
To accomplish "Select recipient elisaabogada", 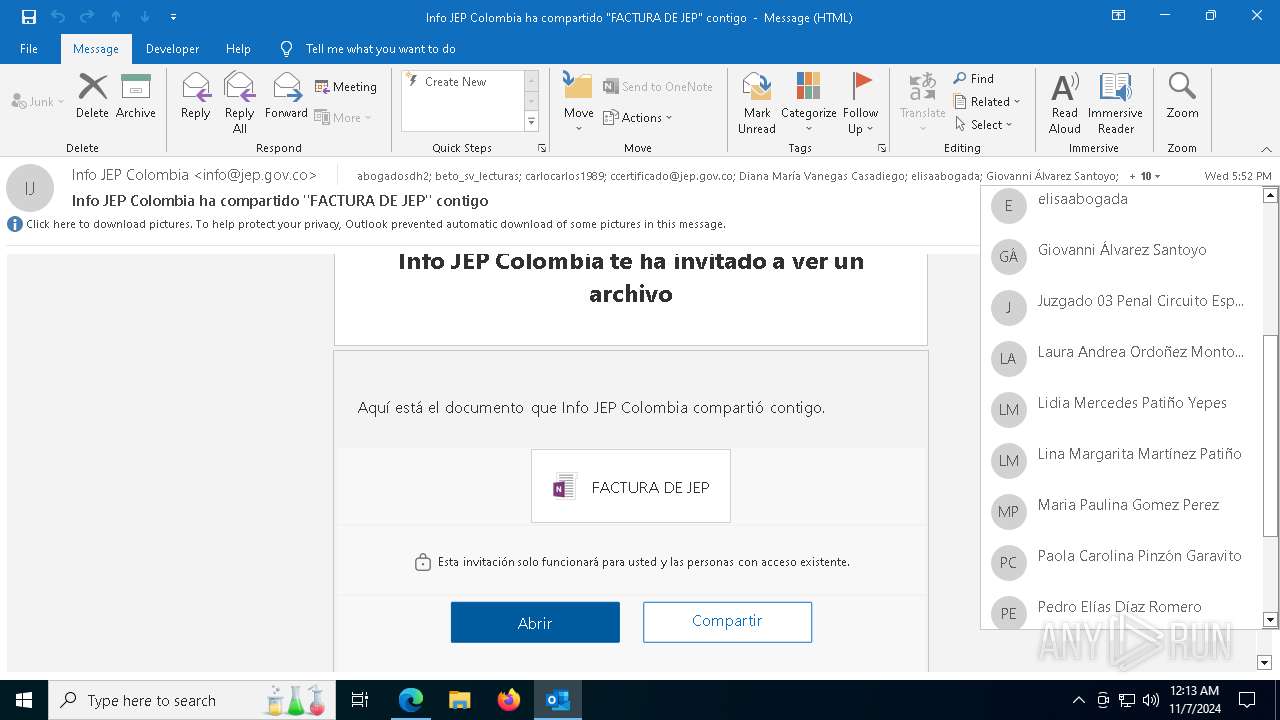I will pyautogui.click(x=1121, y=206).
